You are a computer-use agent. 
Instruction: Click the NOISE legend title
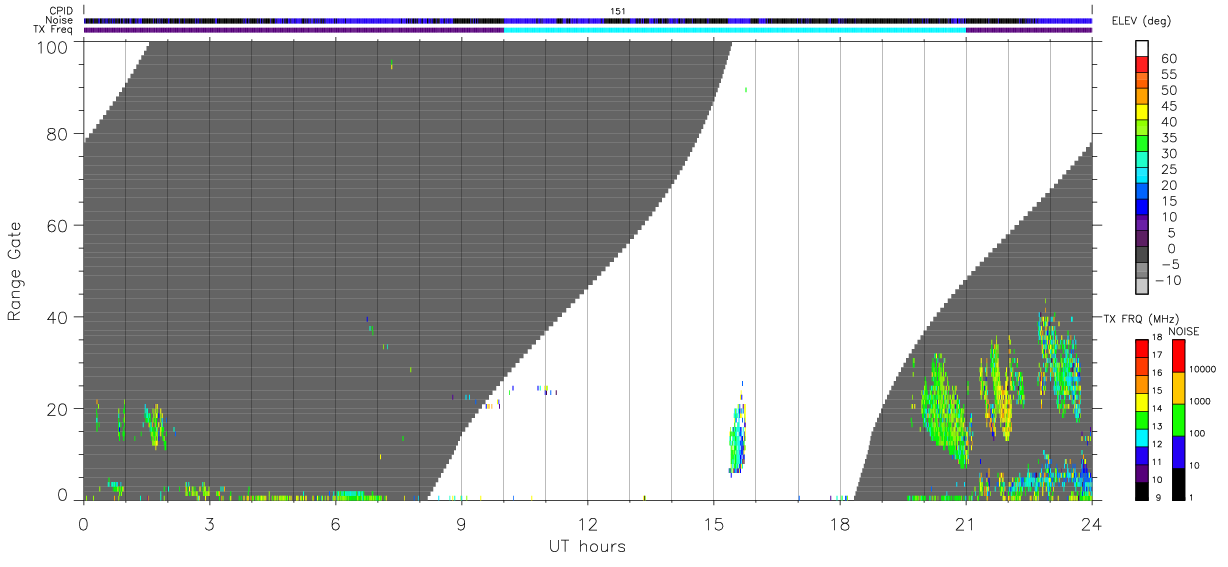[1186, 331]
